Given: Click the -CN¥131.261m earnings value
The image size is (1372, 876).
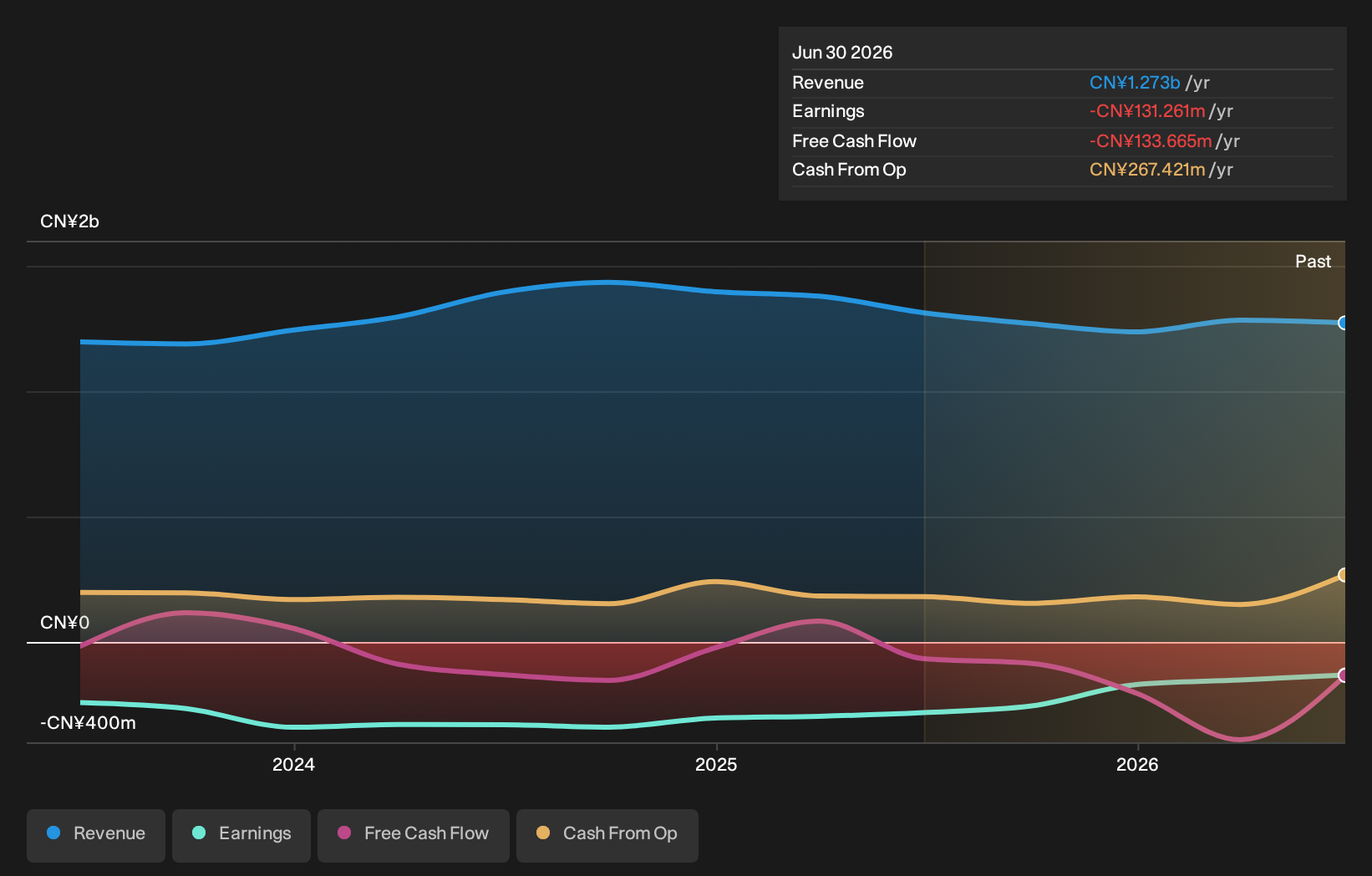Looking at the screenshot, I should coord(1147,111).
